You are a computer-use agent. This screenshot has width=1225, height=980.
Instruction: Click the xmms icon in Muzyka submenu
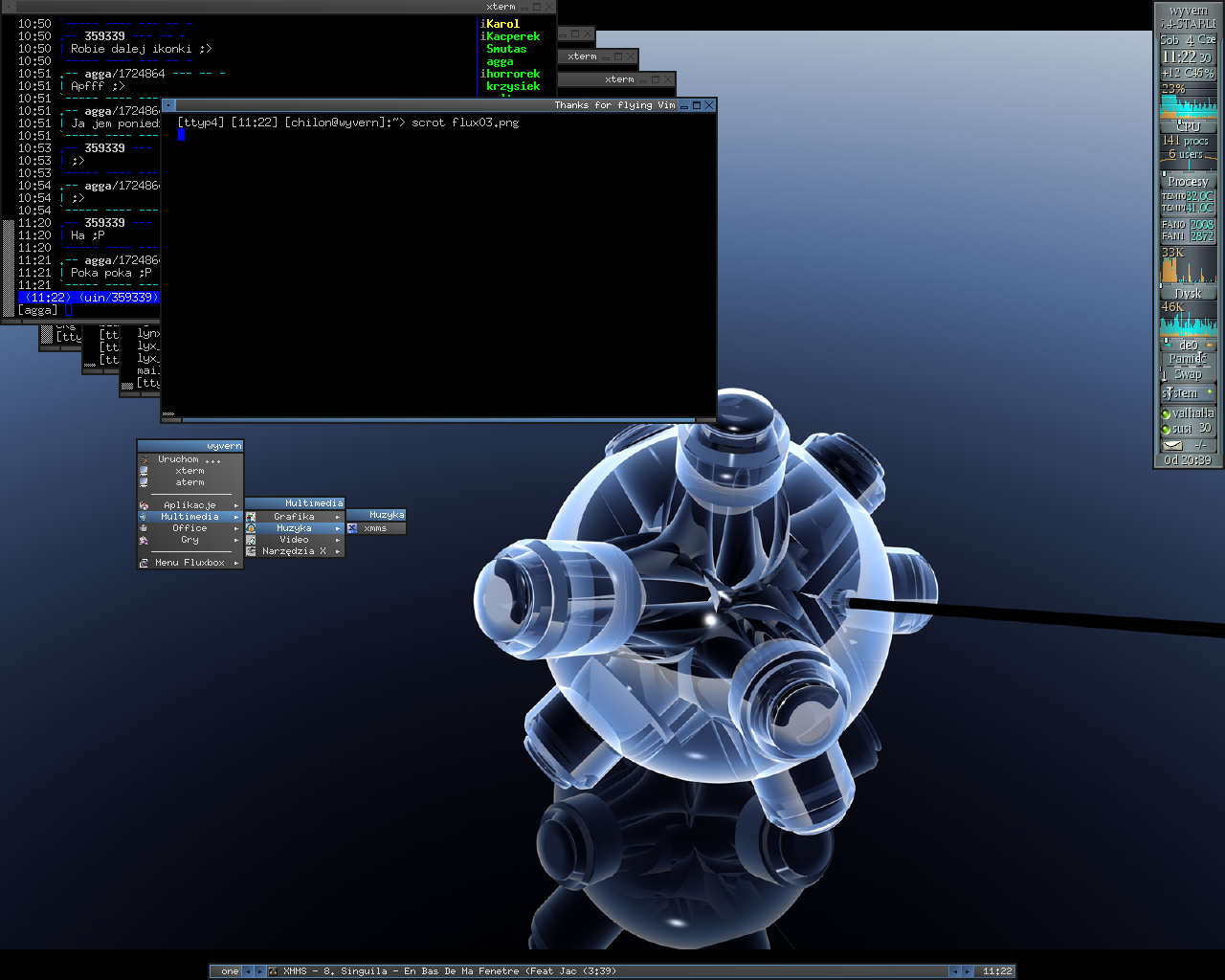pos(352,528)
